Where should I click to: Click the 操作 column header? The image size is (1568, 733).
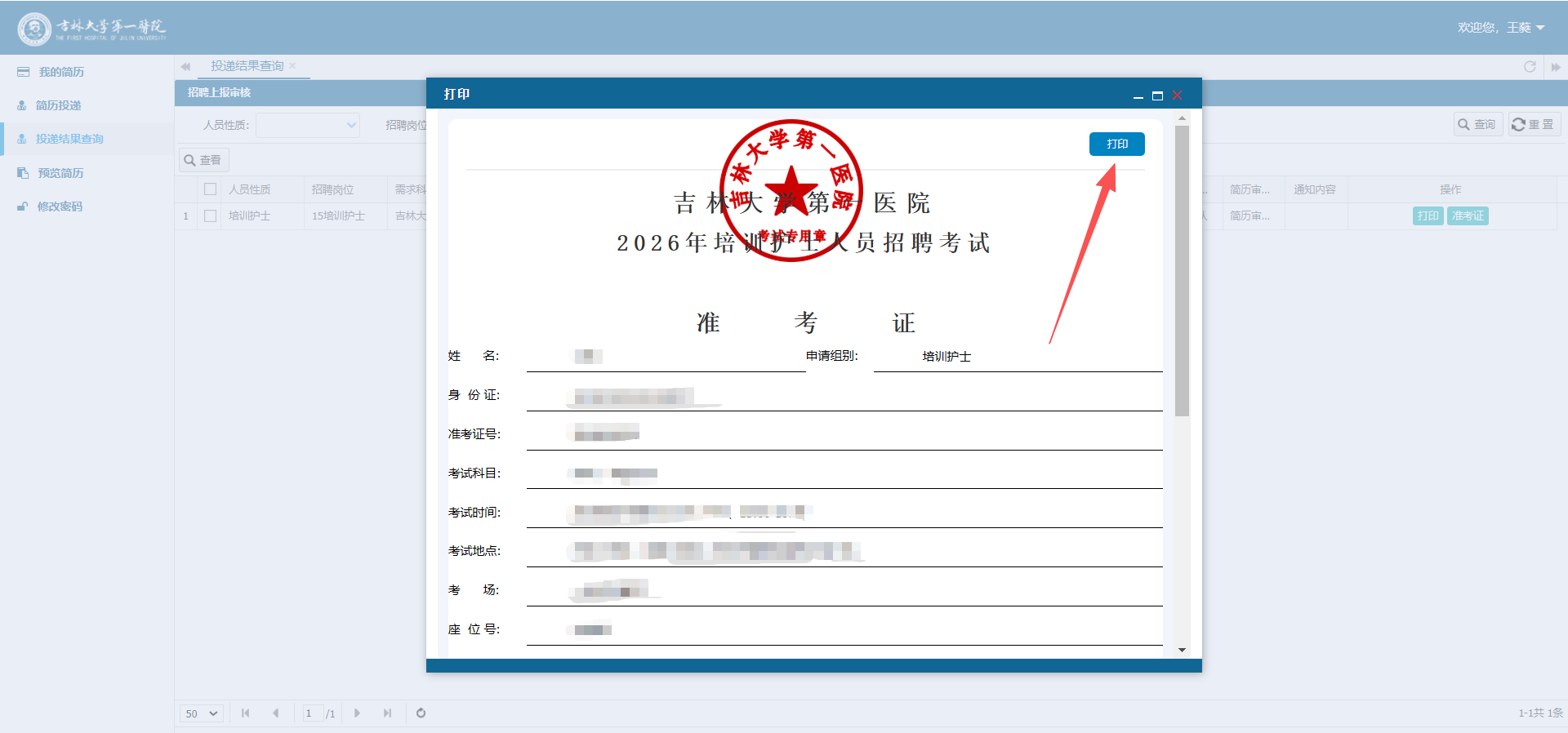[1451, 189]
